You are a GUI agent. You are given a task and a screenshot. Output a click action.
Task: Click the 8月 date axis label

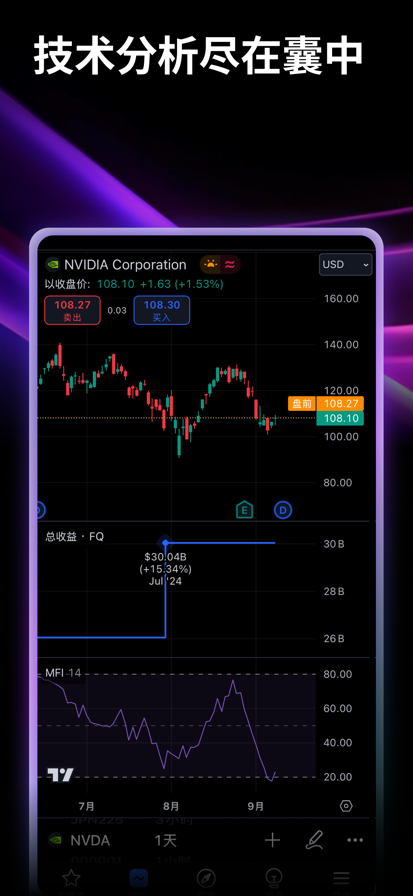pos(171,806)
